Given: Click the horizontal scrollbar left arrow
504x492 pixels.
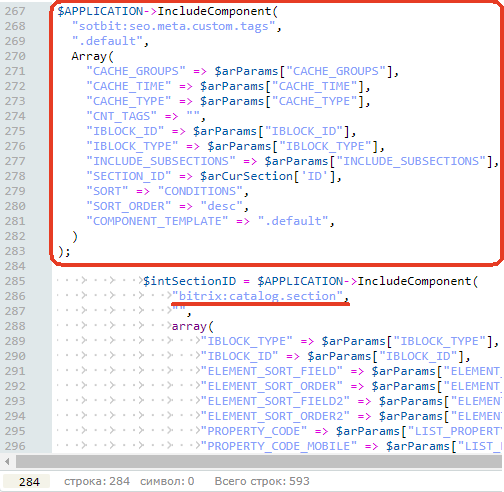Looking at the screenshot, I should (7, 462).
